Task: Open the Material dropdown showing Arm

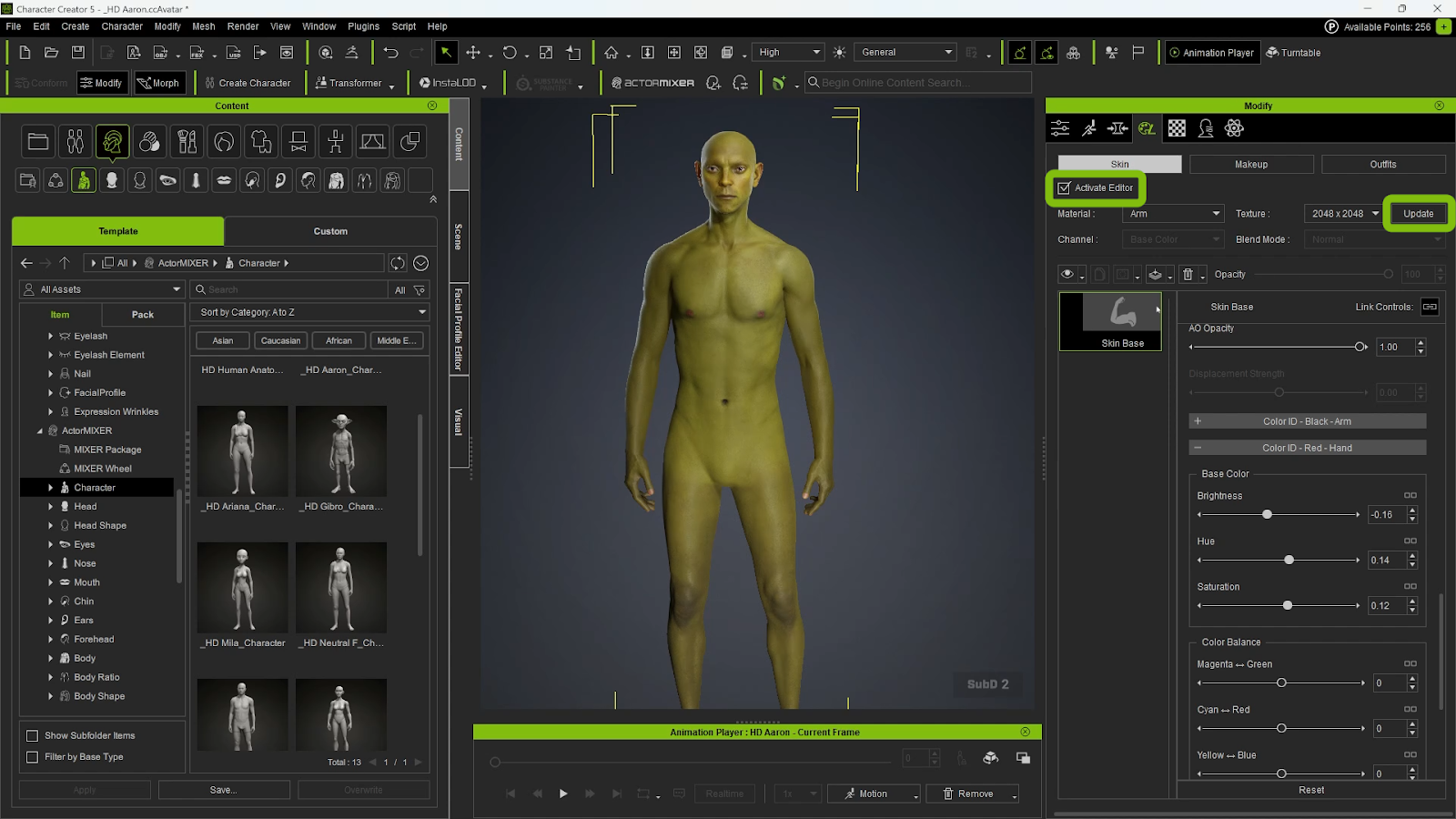Action: (x=1174, y=214)
